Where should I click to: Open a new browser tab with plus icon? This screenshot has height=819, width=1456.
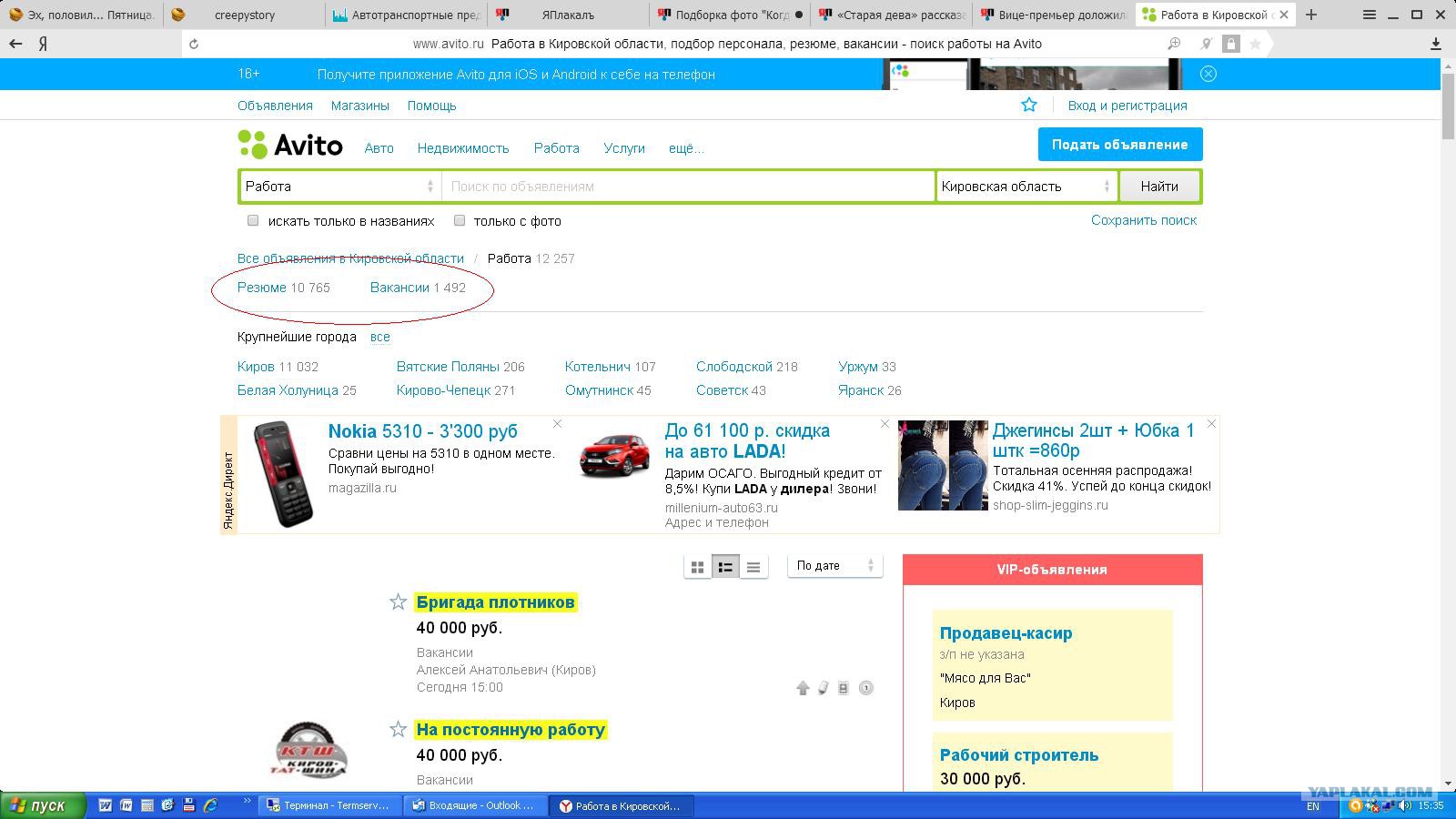click(x=1311, y=15)
